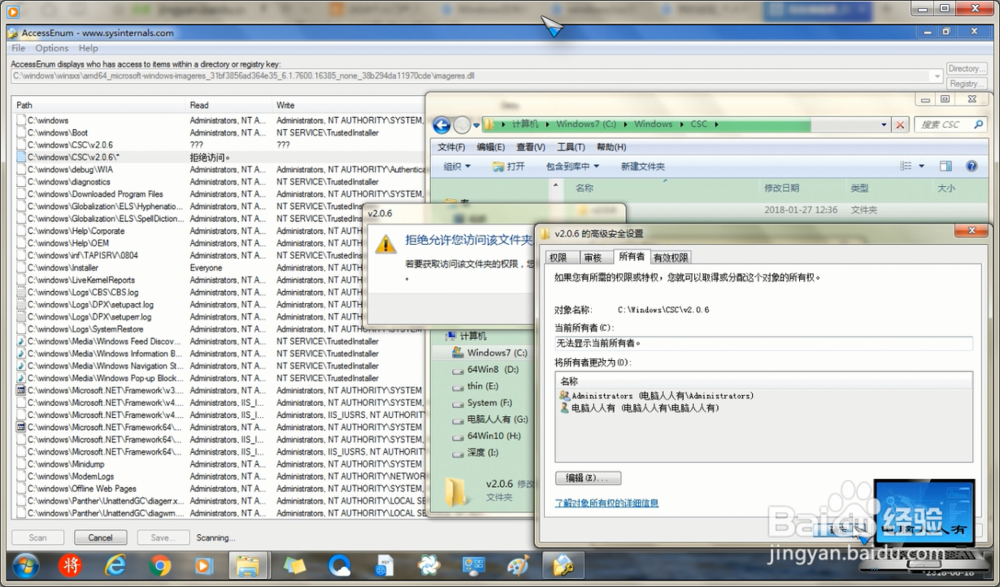
Task: Expand breadcrumb chevron after 计算机
Action: (x=548, y=124)
